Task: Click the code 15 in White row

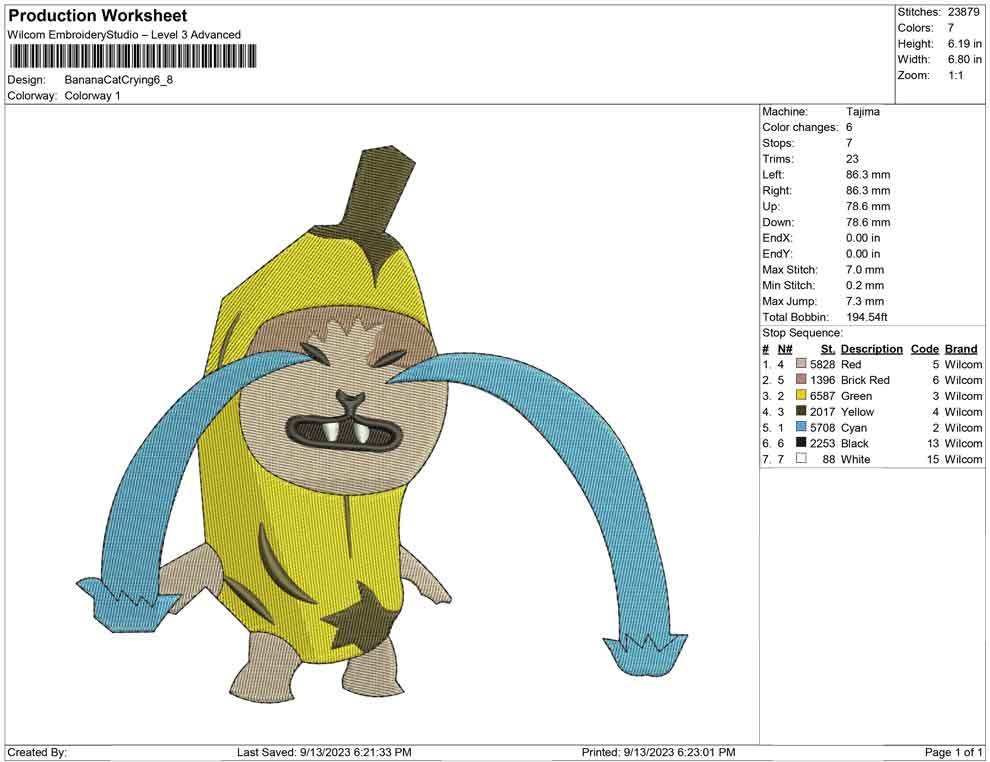Action: pos(933,459)
